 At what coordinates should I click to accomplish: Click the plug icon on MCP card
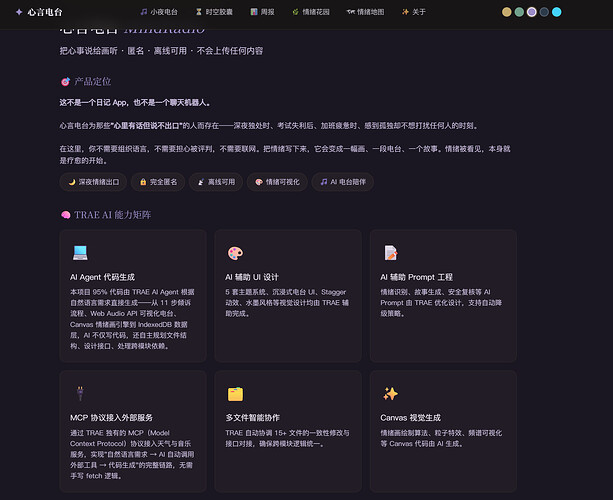[x=80, y=394]
